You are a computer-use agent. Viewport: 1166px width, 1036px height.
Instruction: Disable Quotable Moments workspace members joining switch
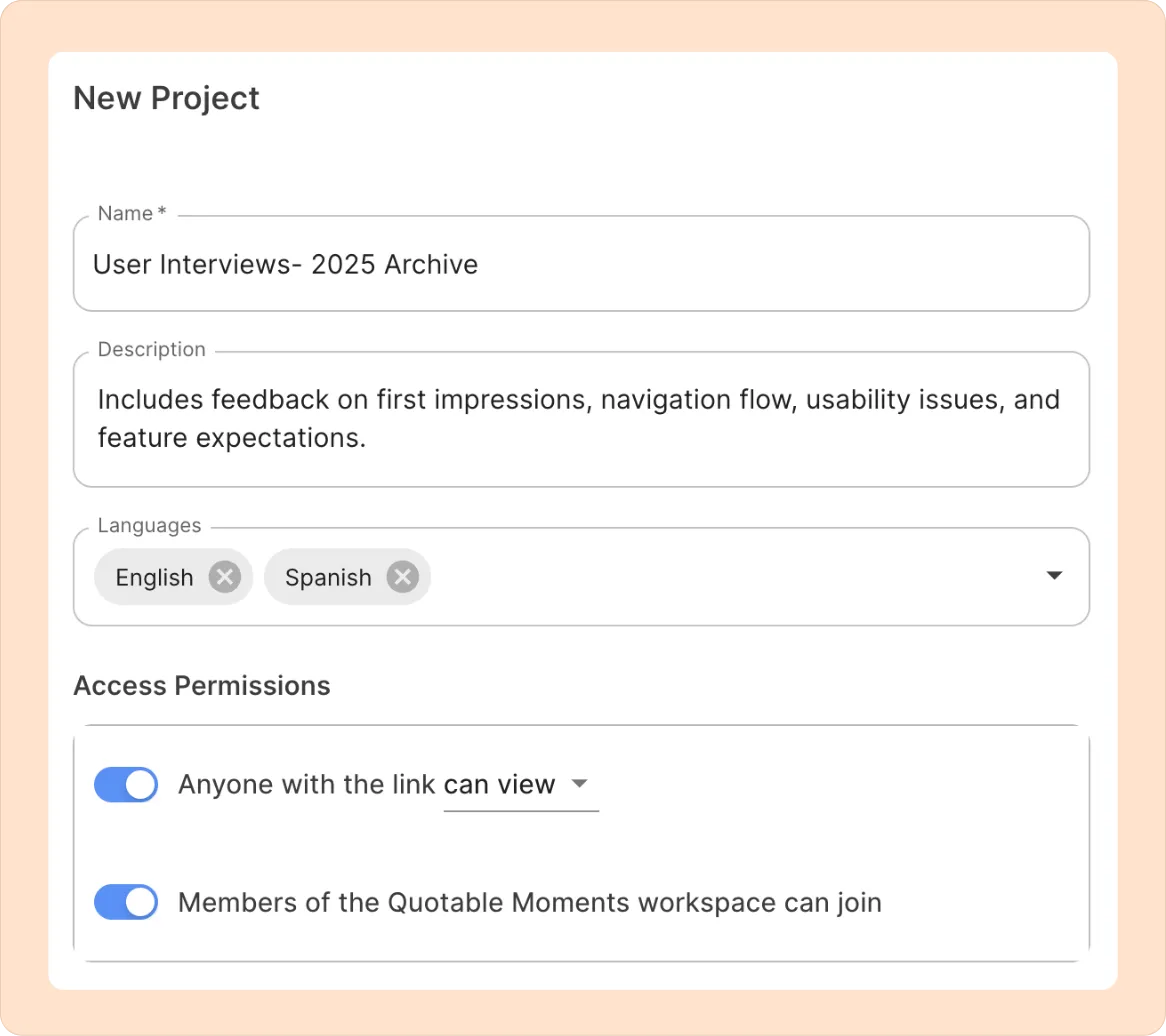(x=126, y=903)
